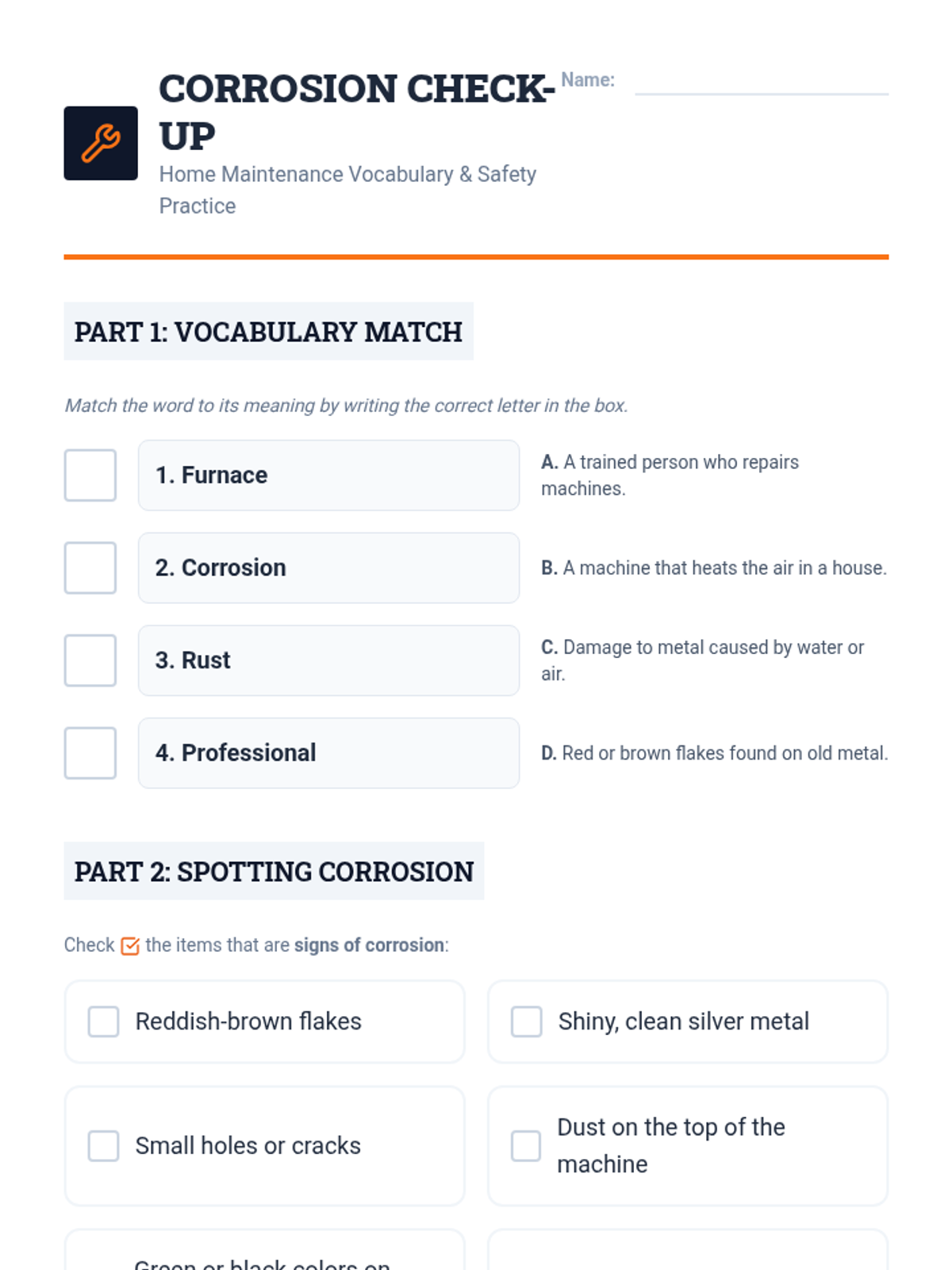The width and height of the screenshot is (952, 1270).
Task: Tick Dust on the top of machine checkbox
Action: click(x=526, y=1146)
